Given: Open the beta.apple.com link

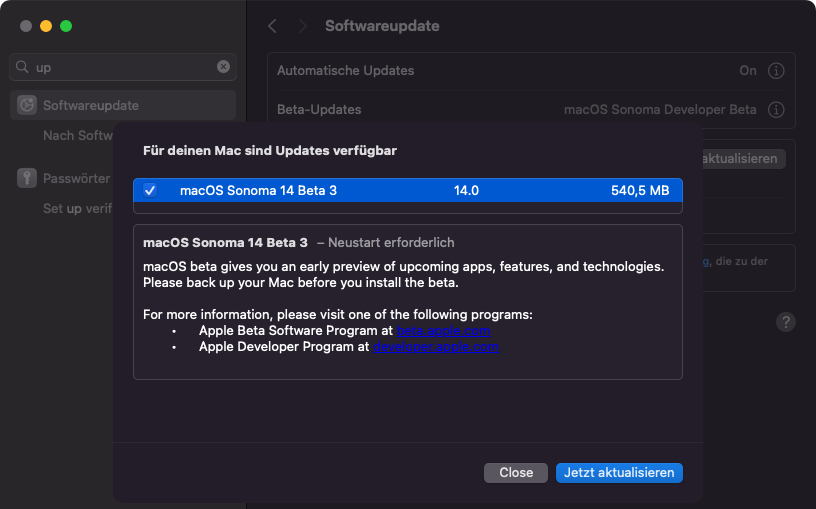Looking at the screenshot, I should 443,330.
